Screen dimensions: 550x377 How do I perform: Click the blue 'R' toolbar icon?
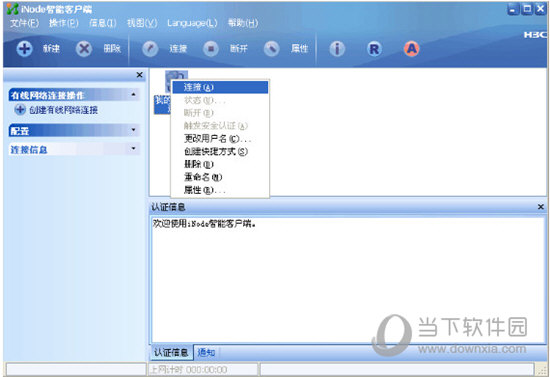pyautogui.click(x=374, y=49)
